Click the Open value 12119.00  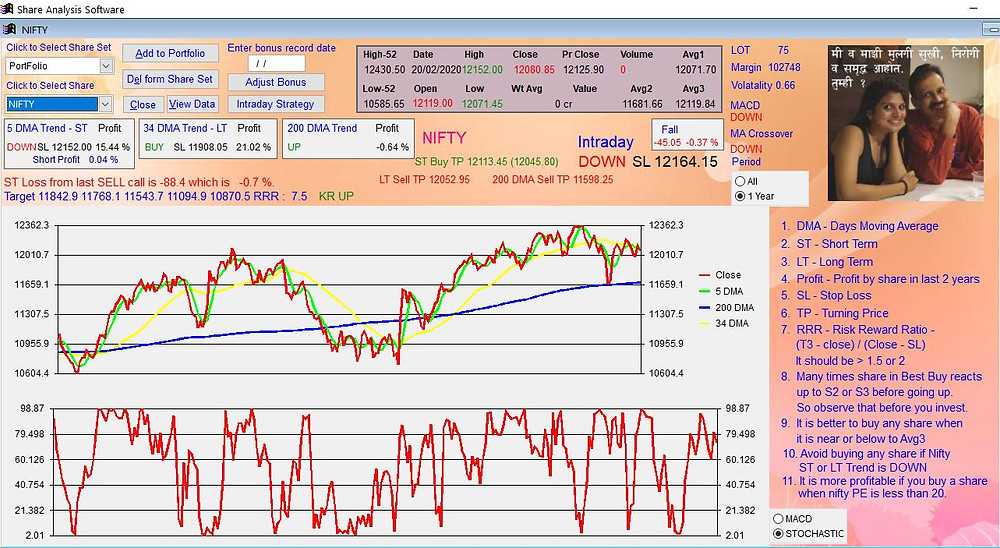[x=432, y=103]
